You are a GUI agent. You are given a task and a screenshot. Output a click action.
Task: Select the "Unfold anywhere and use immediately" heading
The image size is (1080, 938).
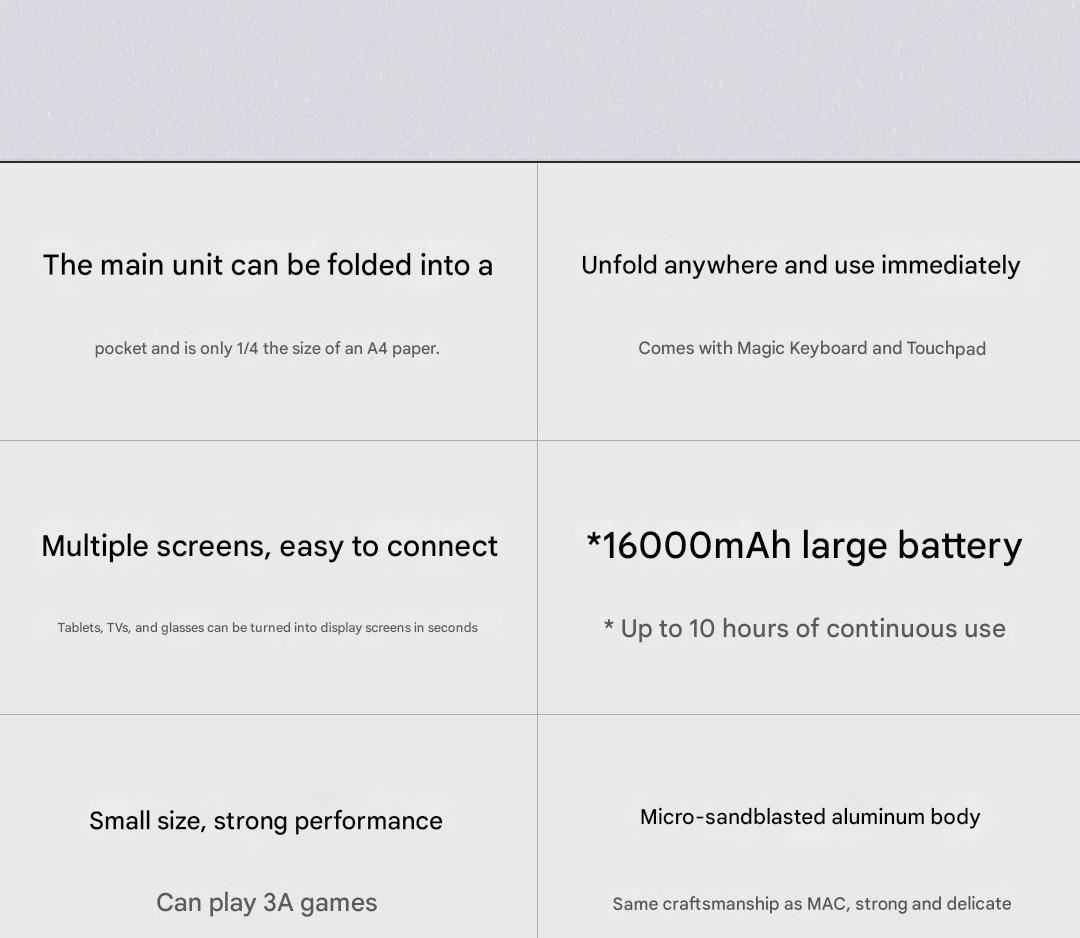(800, 265)
